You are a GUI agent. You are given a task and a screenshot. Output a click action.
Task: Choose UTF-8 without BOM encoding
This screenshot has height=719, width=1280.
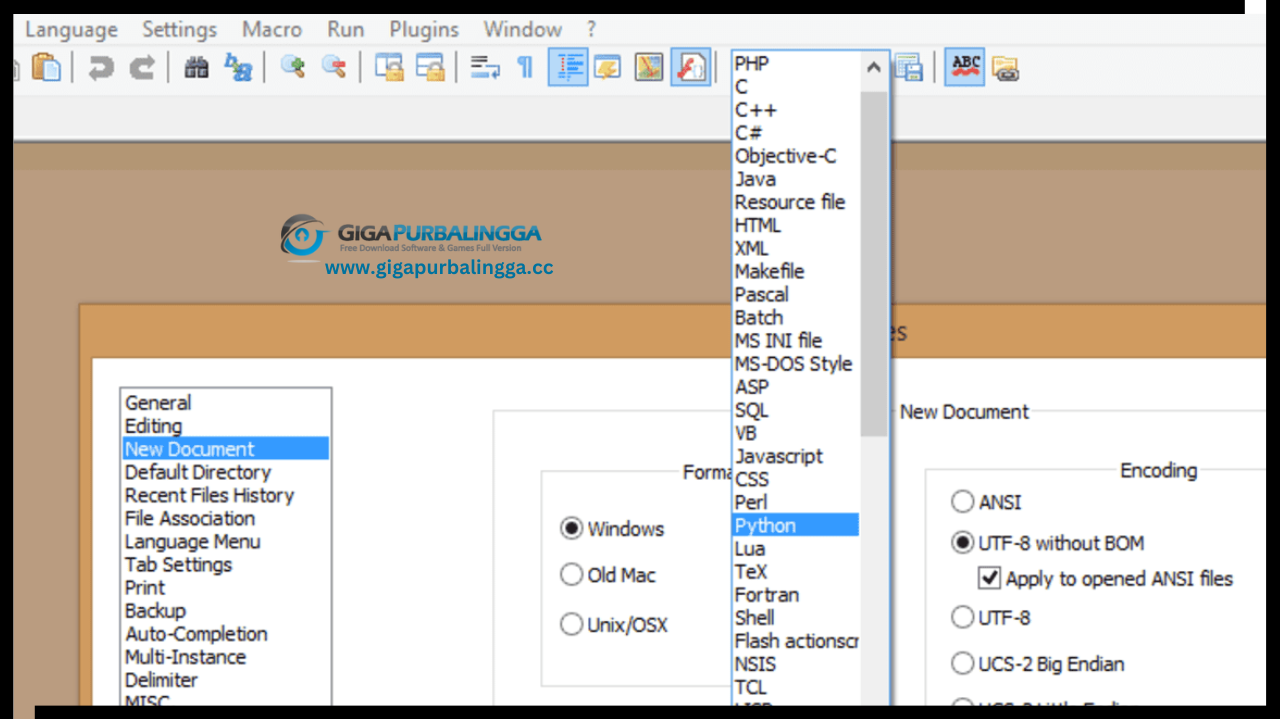tap(962, 543)
